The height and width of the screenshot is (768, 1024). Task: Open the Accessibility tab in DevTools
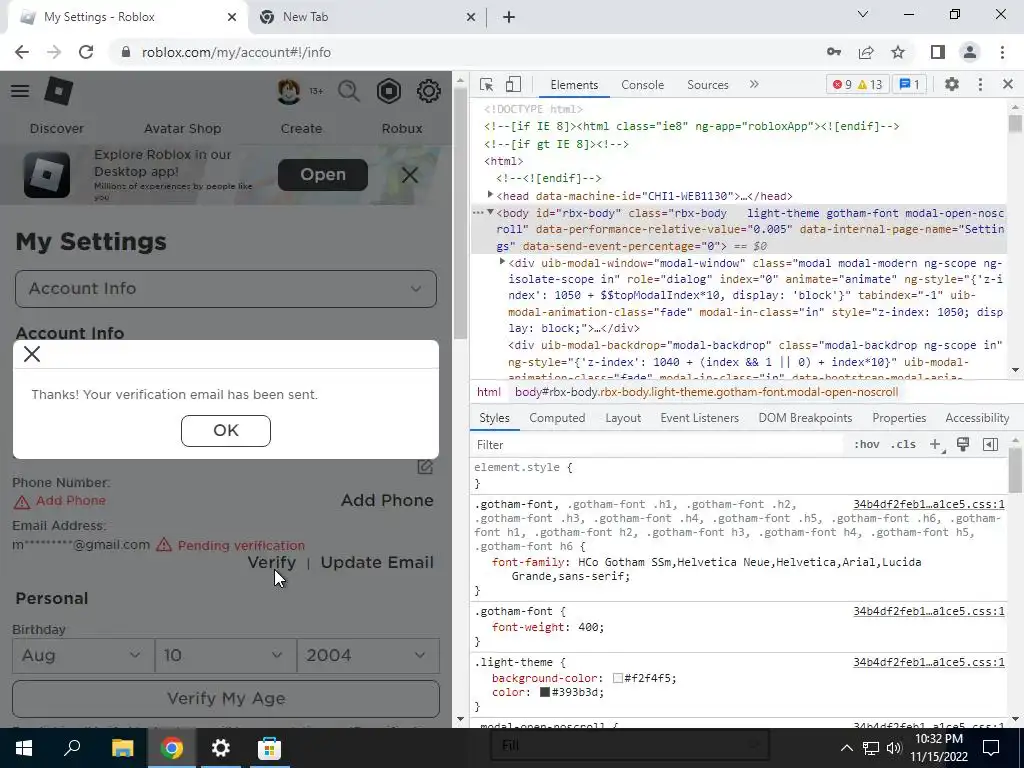pos(977,418)
